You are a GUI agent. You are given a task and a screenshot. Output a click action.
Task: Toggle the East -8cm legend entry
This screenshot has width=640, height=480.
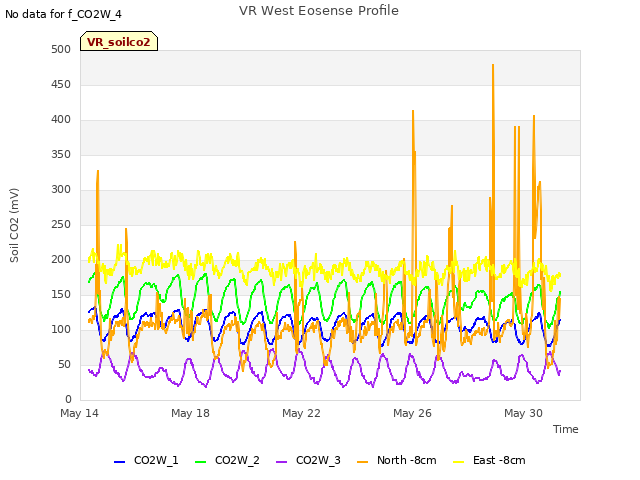click(x=489, y=460)
